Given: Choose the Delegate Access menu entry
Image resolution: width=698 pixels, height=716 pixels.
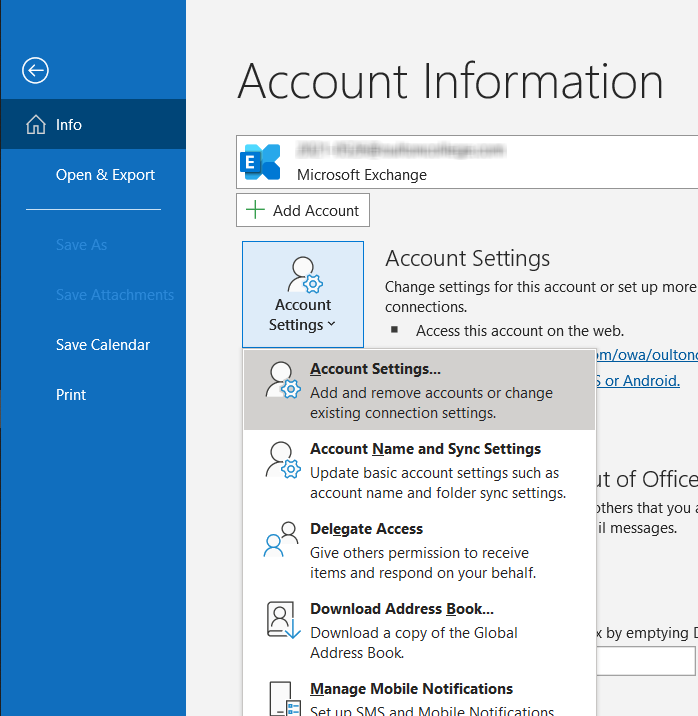Looking at the screenshot, I should (419, 550).
